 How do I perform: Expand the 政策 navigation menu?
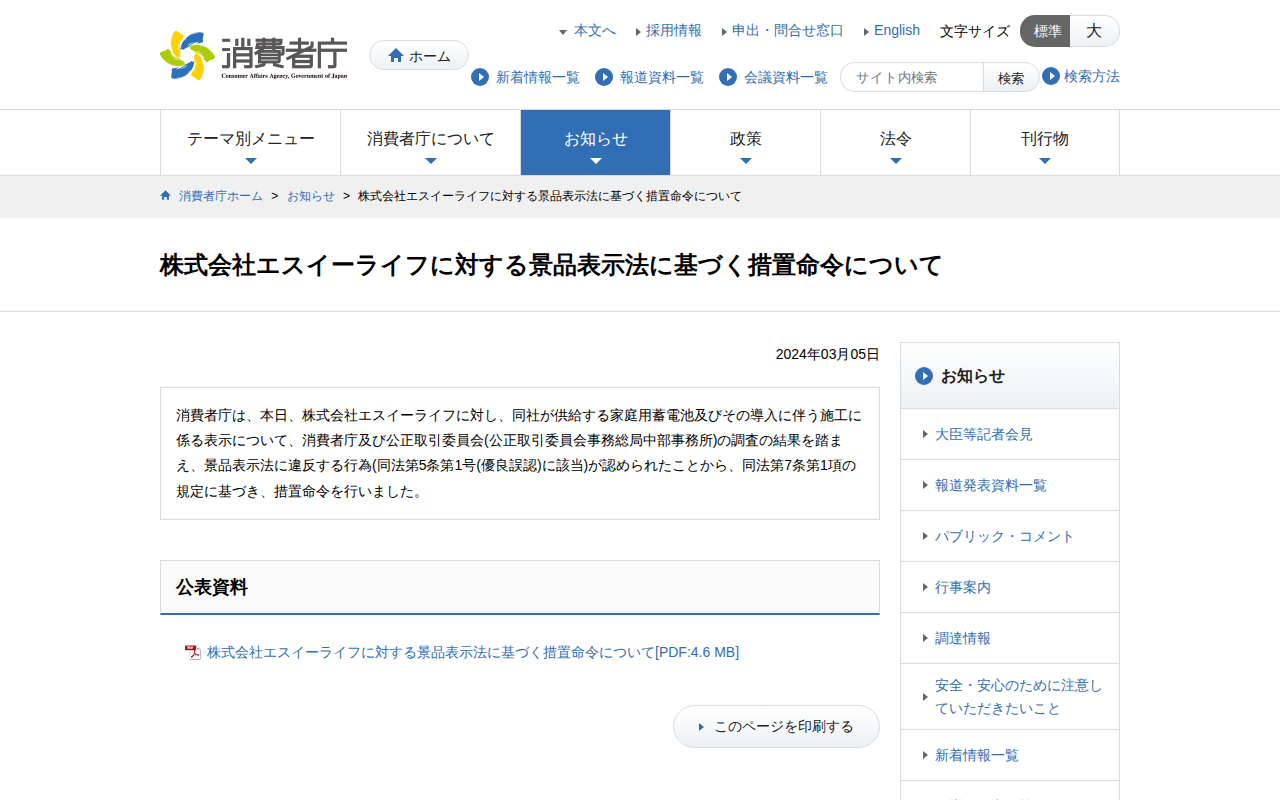[x=745, y=142]
